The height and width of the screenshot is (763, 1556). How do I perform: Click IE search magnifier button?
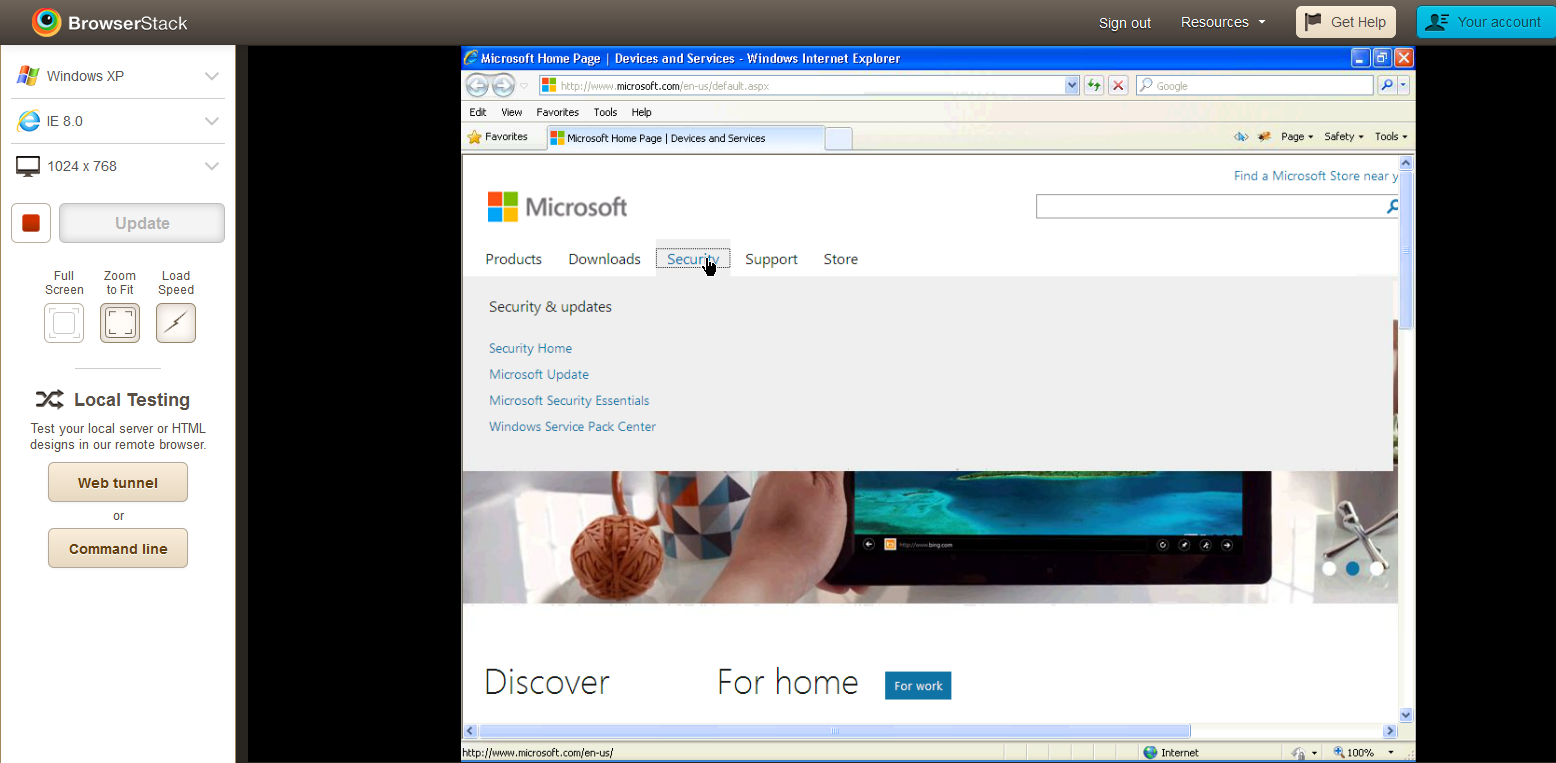(x=1386, y=86)
